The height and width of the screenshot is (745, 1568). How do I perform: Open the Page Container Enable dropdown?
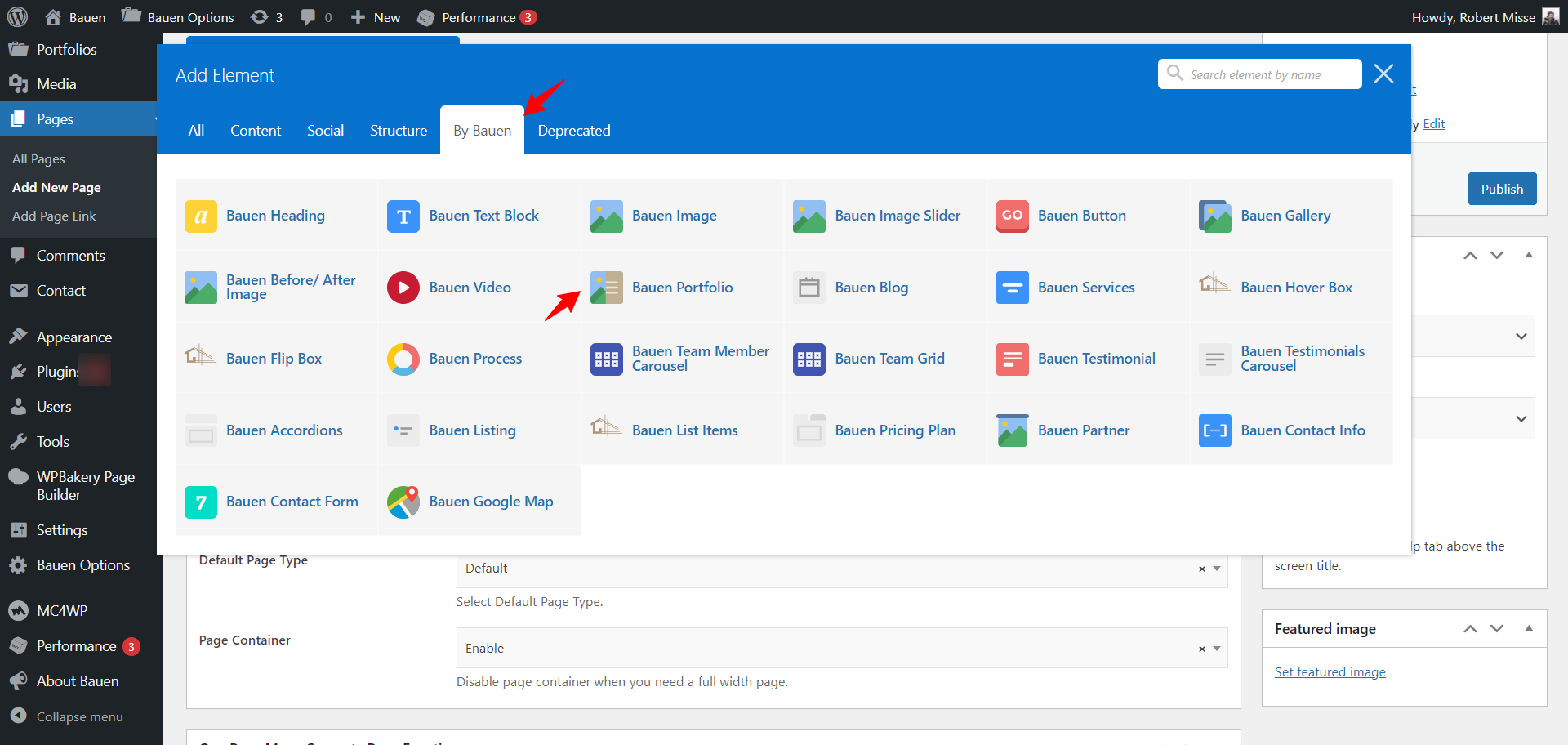pos(842,649)
